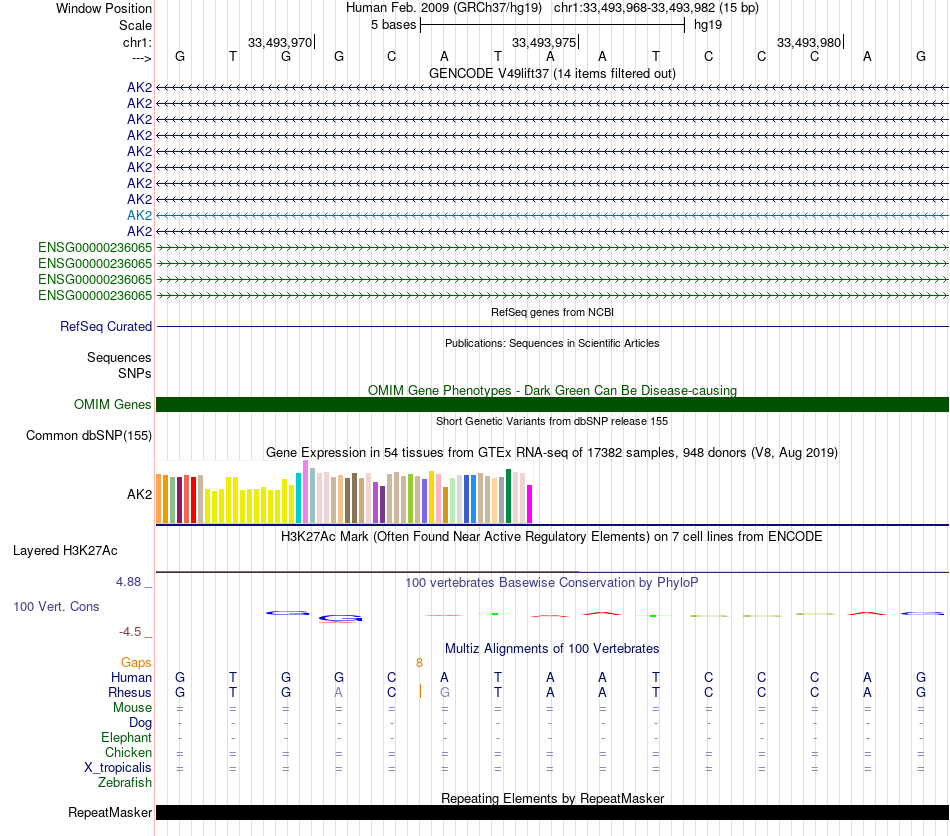950x836 pixels.
Task: Click the Common dbSNP(155) track label
Action: (x=89, y=436)
